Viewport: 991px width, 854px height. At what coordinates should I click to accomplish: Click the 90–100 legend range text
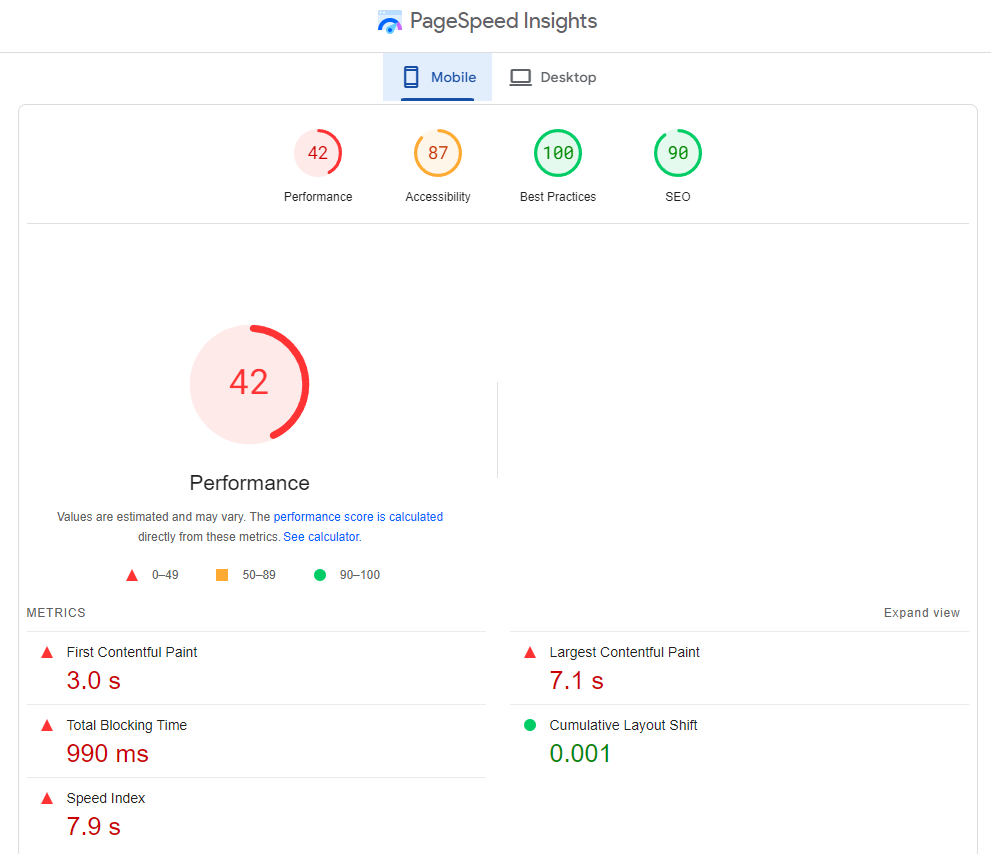click(360, 575)
